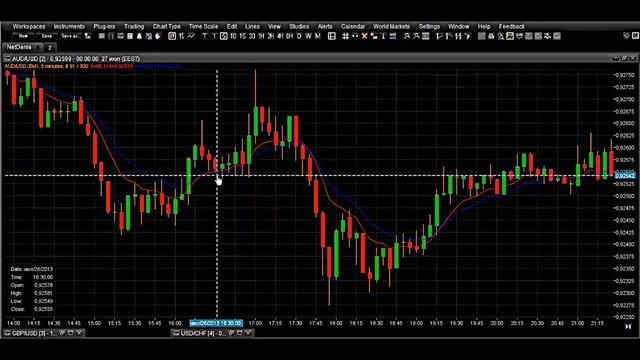Toggle the highlighted 5 minute time scale
Image resolution: width=640 pixels, height=360 pixels.
pos(224,36)
